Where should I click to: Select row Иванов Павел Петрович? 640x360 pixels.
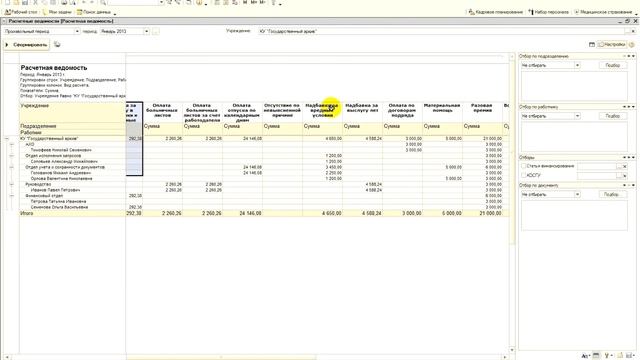tap(56, 190)
